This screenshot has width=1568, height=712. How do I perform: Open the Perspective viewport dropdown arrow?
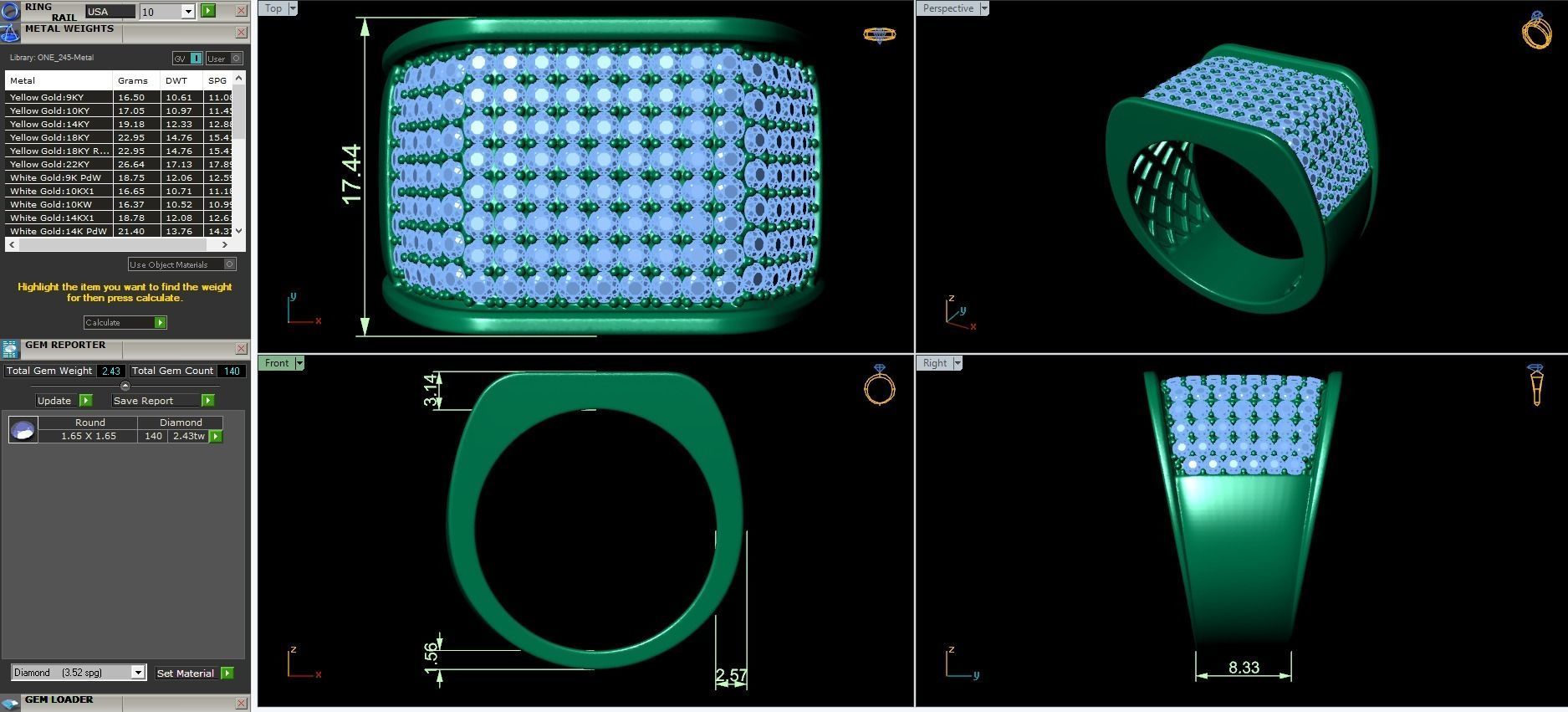pos(984,8)
